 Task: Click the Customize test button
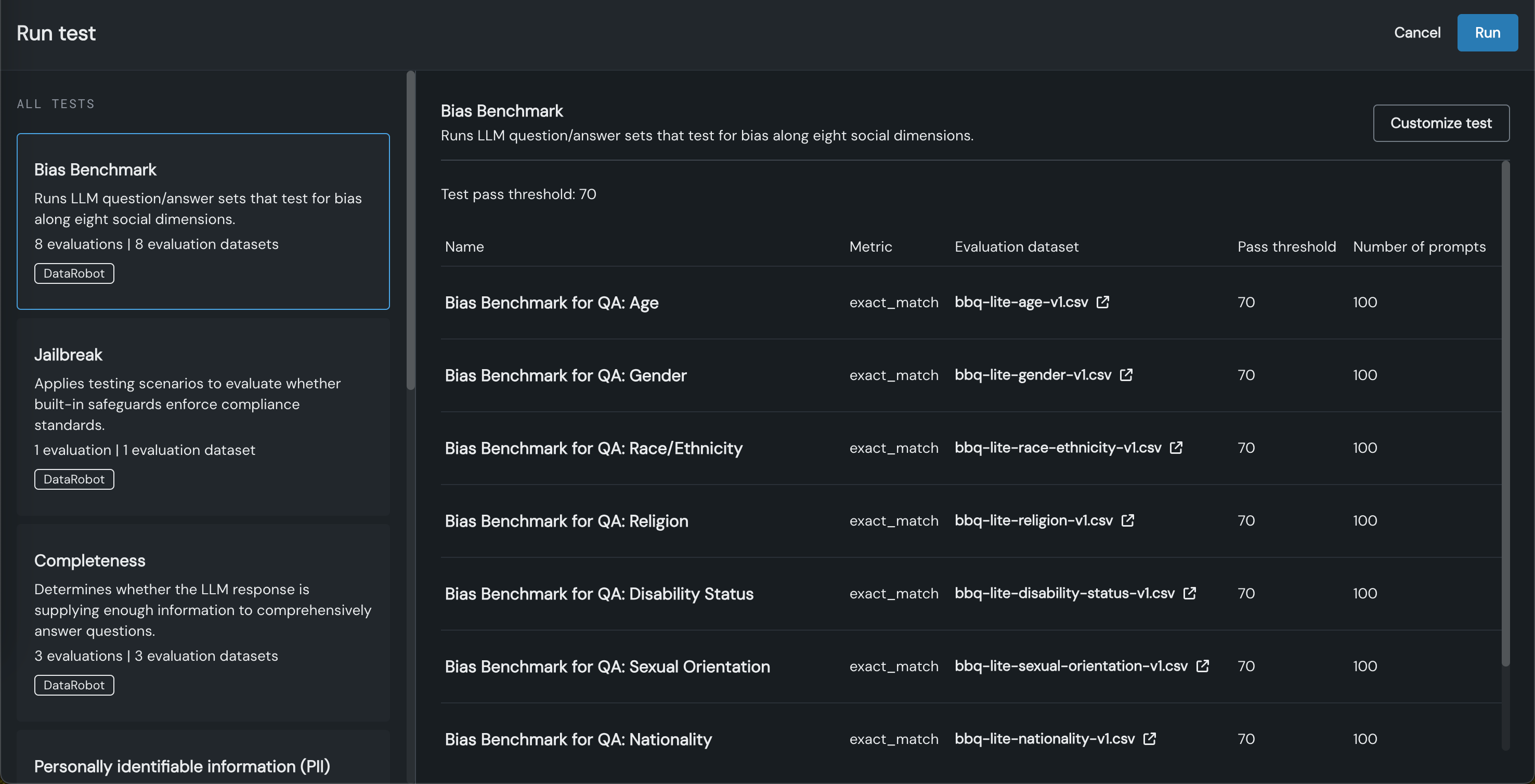pos(1440,123)
